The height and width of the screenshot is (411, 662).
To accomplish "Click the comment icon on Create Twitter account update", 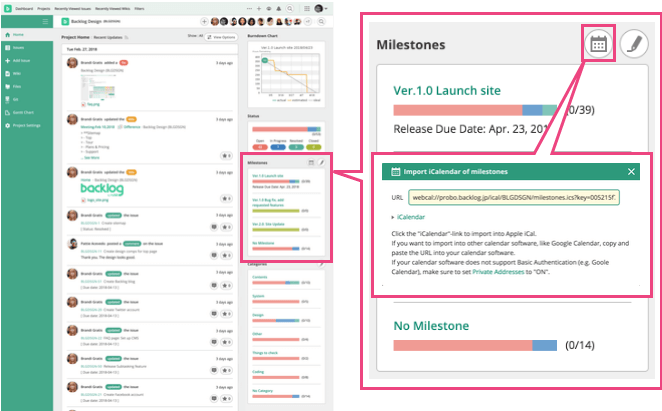I will (x=214, y=314).
